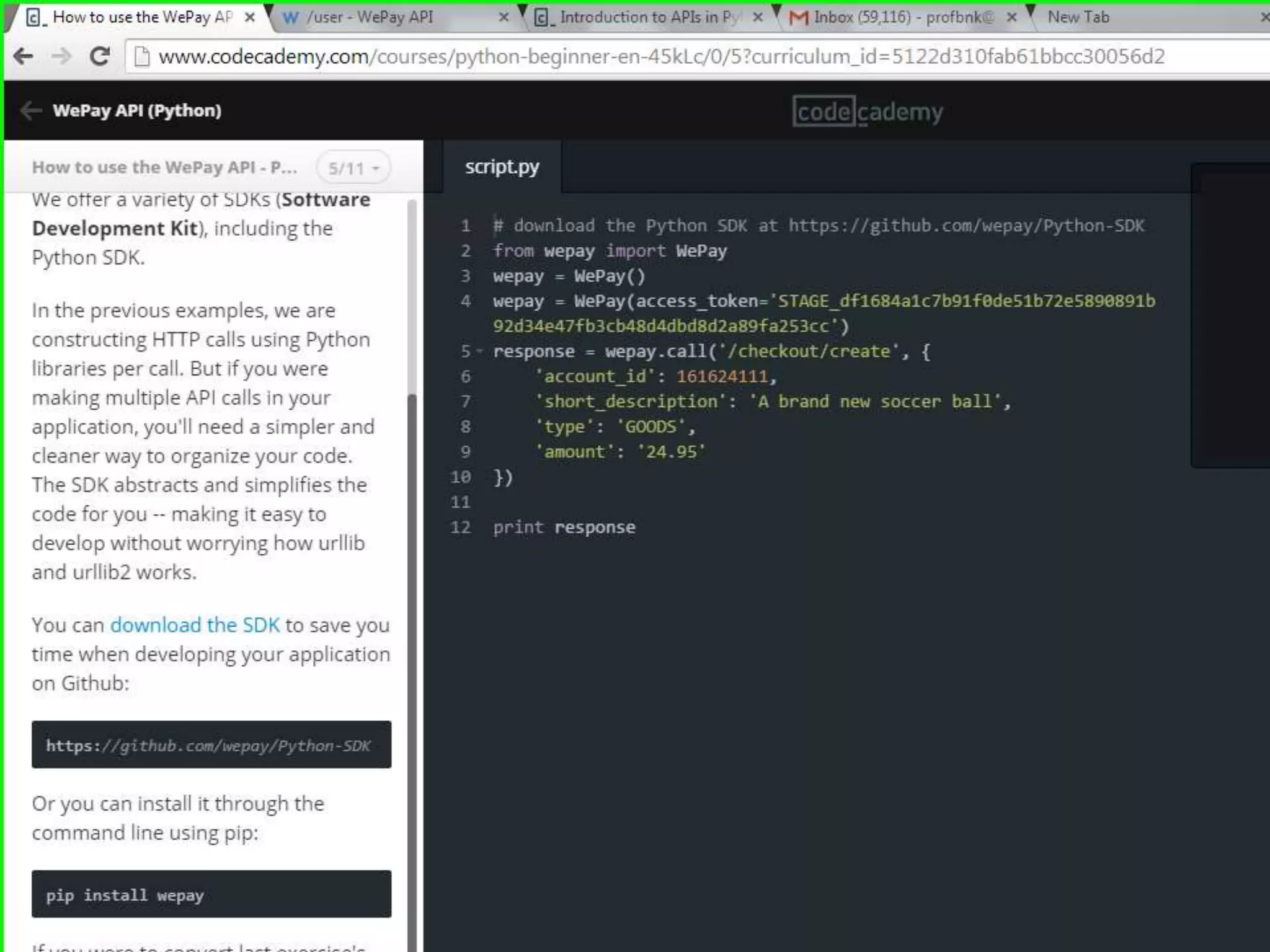
Task: Click the github.com/wepay/Python-SDK code block
Action: coord(211,744)
